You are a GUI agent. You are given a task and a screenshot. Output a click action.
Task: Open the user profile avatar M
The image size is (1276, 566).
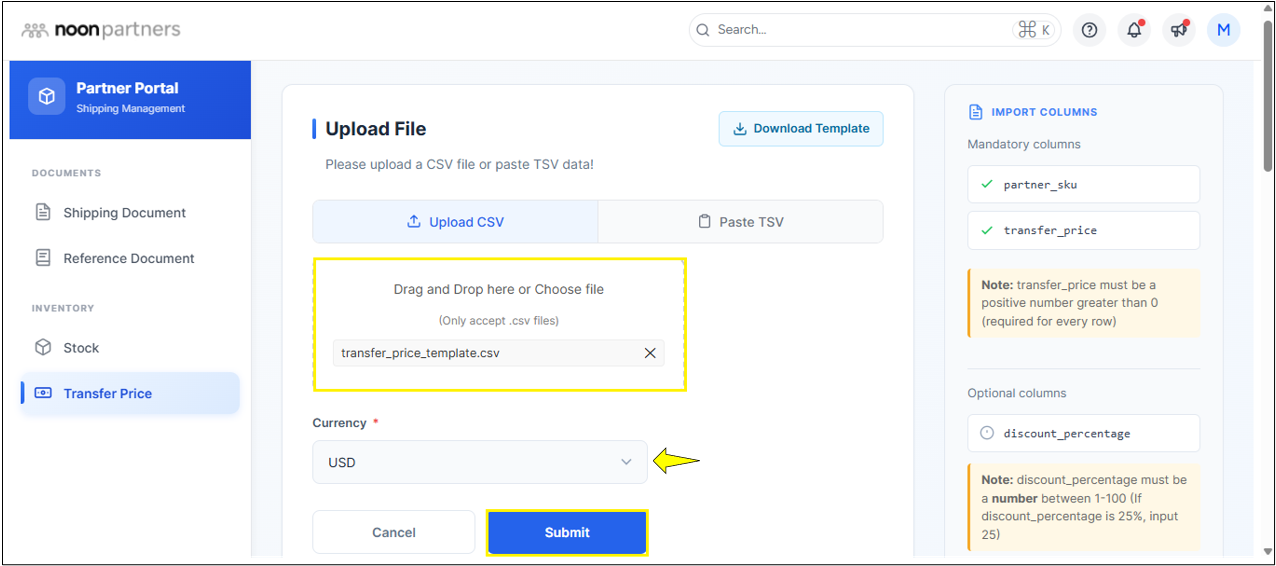click(1223, 30)
